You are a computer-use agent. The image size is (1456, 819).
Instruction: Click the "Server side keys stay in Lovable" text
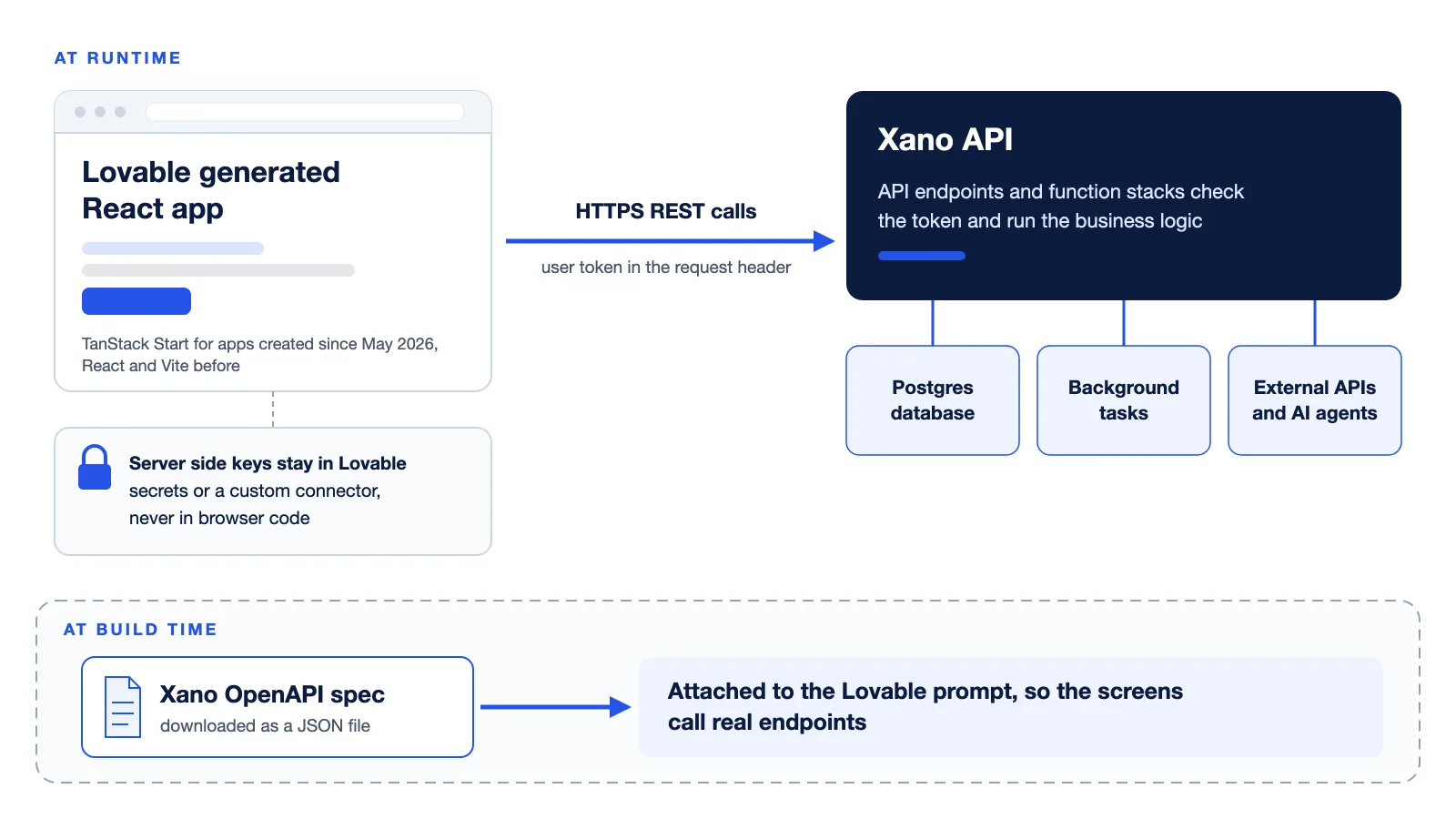coord(268,463)
